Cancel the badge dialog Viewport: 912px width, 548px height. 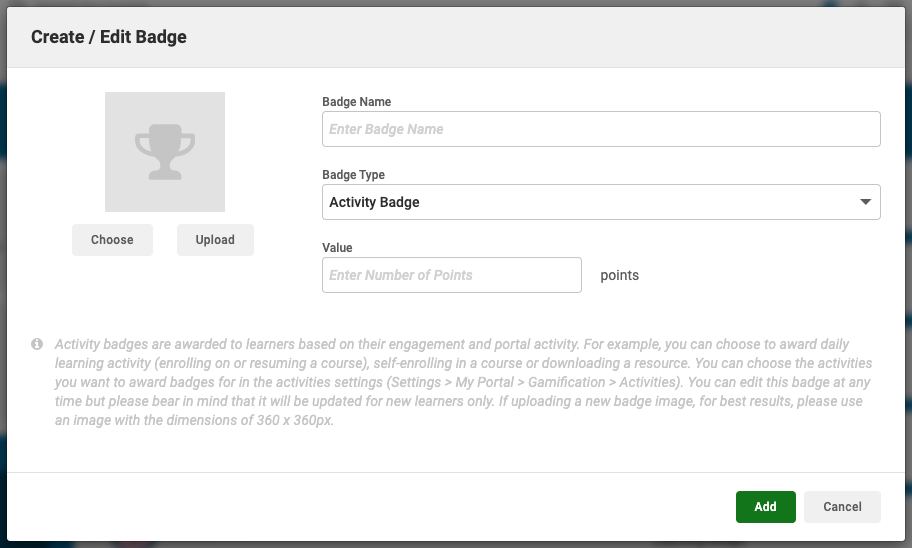point(842,507)
